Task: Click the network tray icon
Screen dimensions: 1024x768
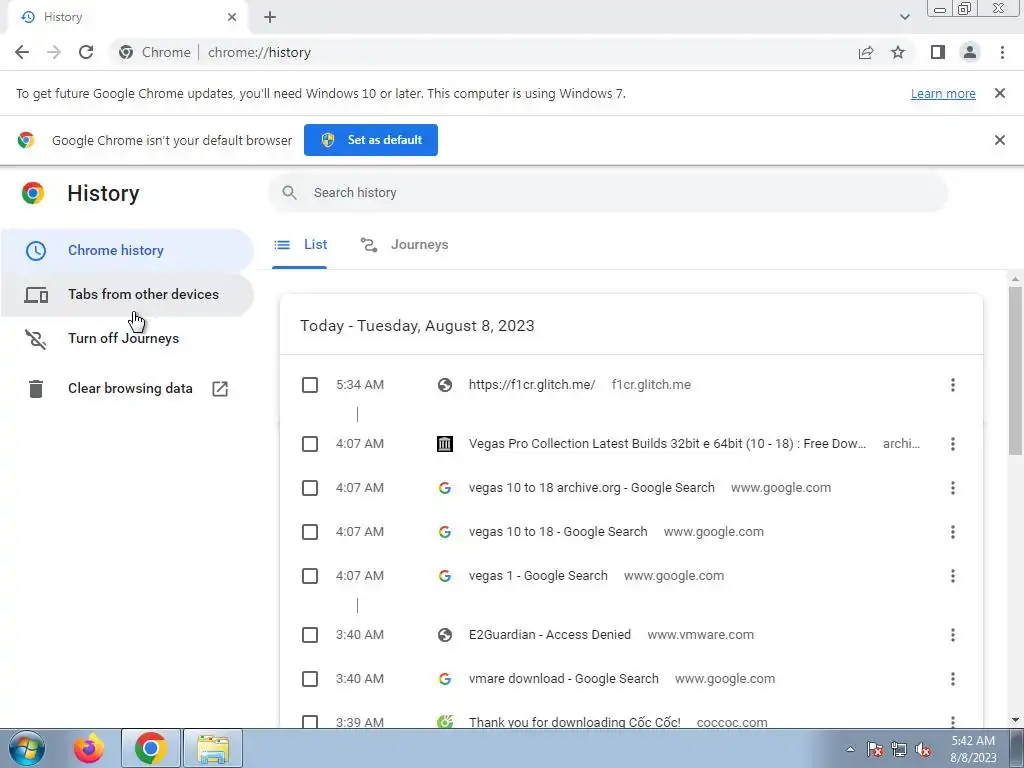Action: click(899, 749)
